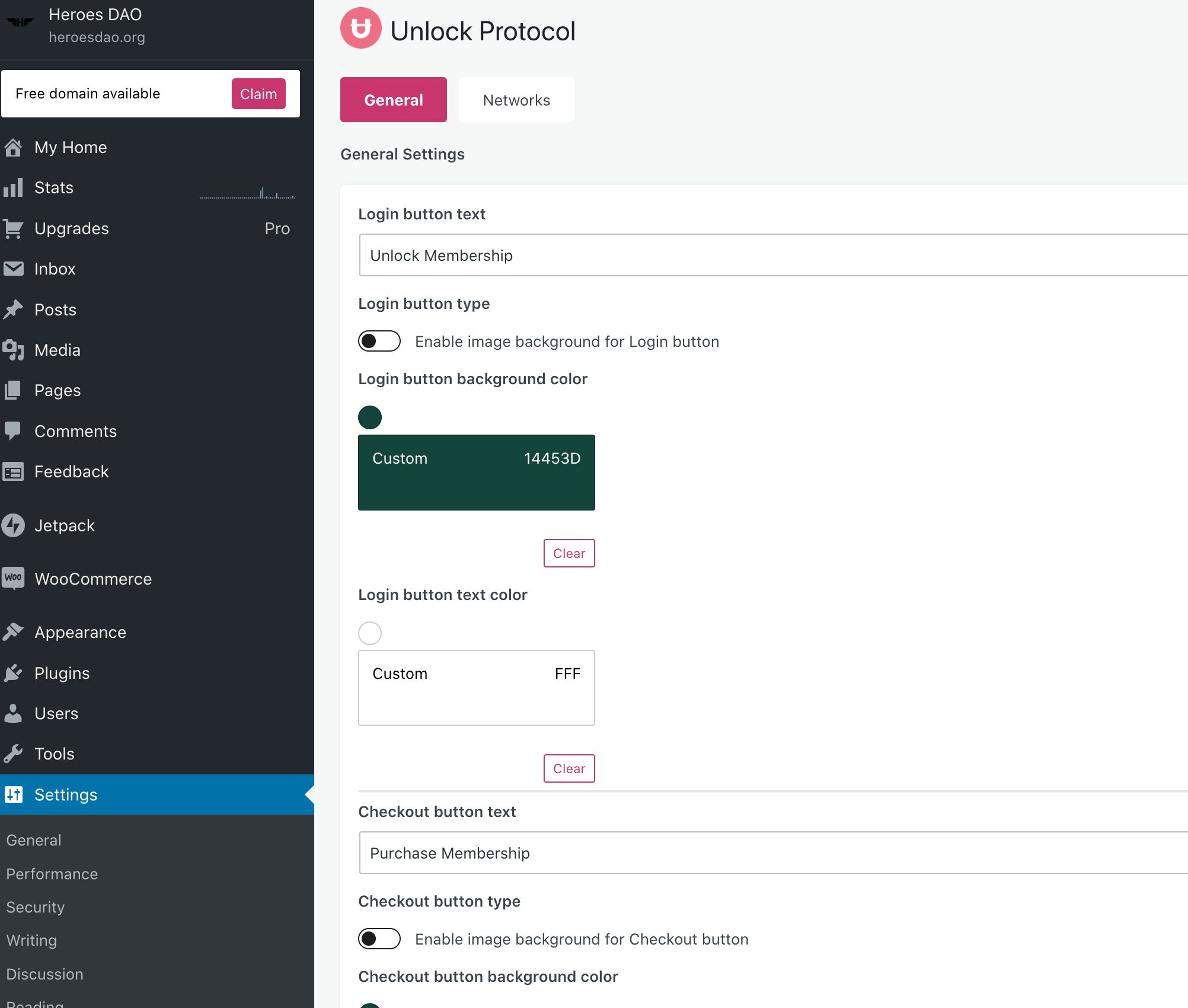
Task: Click the Inbox envelope icon
Action: [x=13, y=269]
